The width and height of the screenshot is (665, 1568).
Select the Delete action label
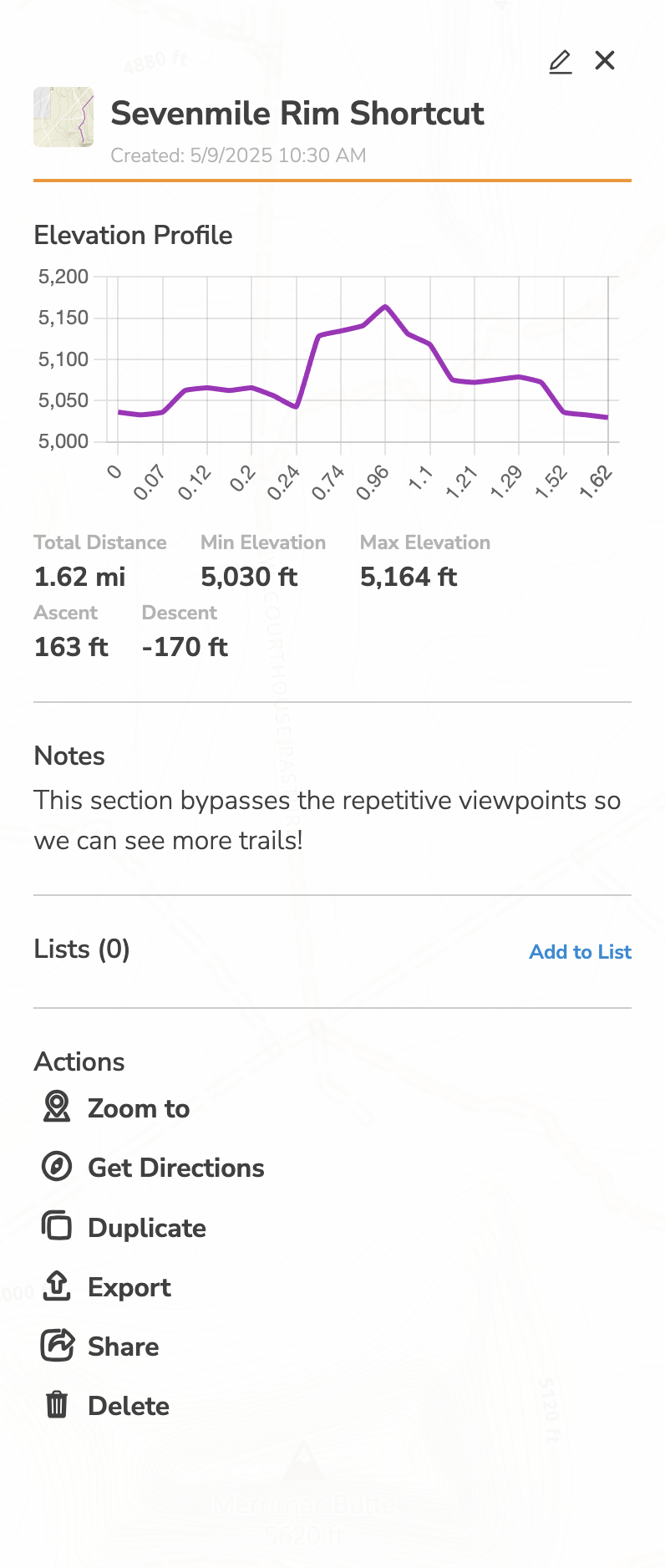pyautogui.click(x=129, y=1406)
